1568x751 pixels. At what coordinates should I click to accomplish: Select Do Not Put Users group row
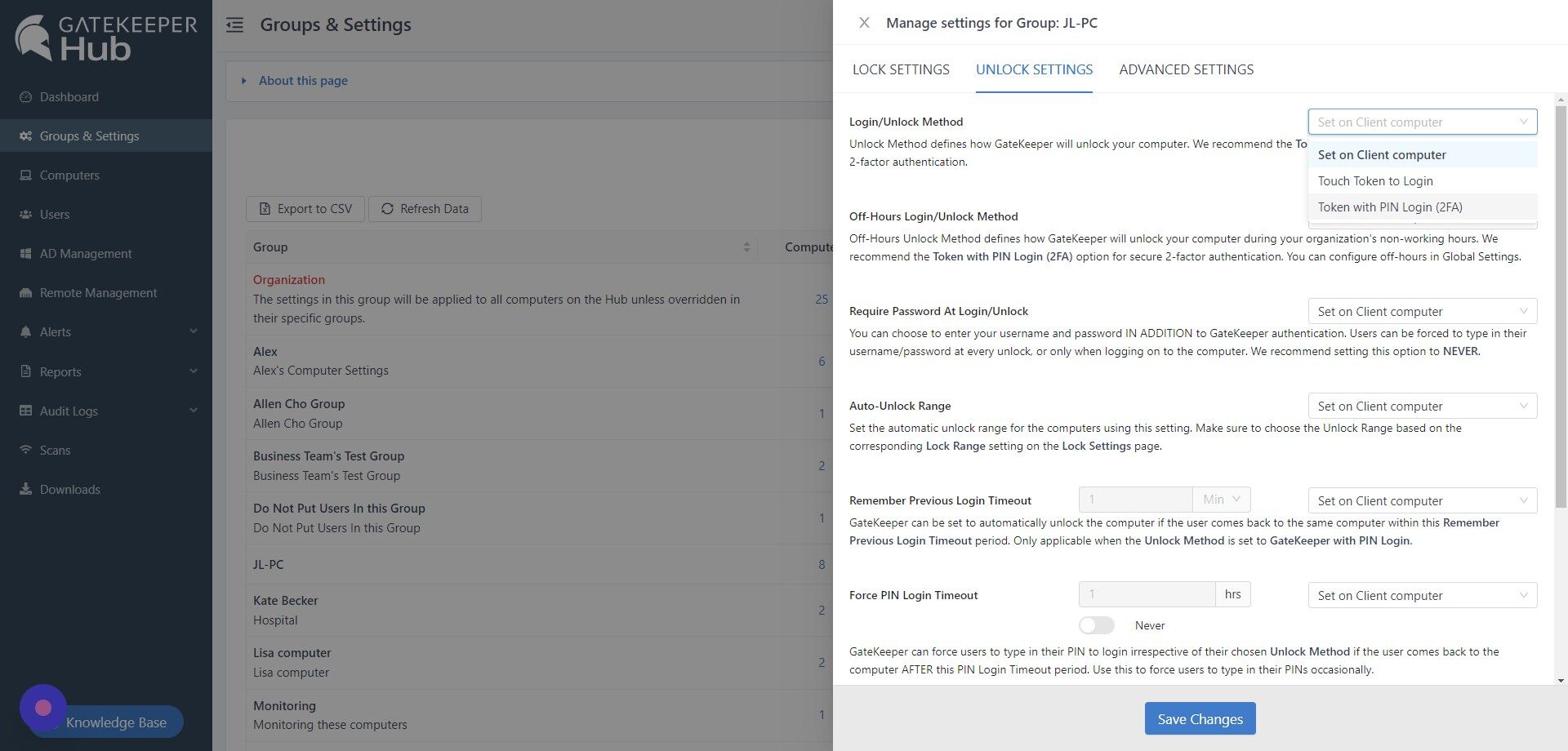coord(539,518)
